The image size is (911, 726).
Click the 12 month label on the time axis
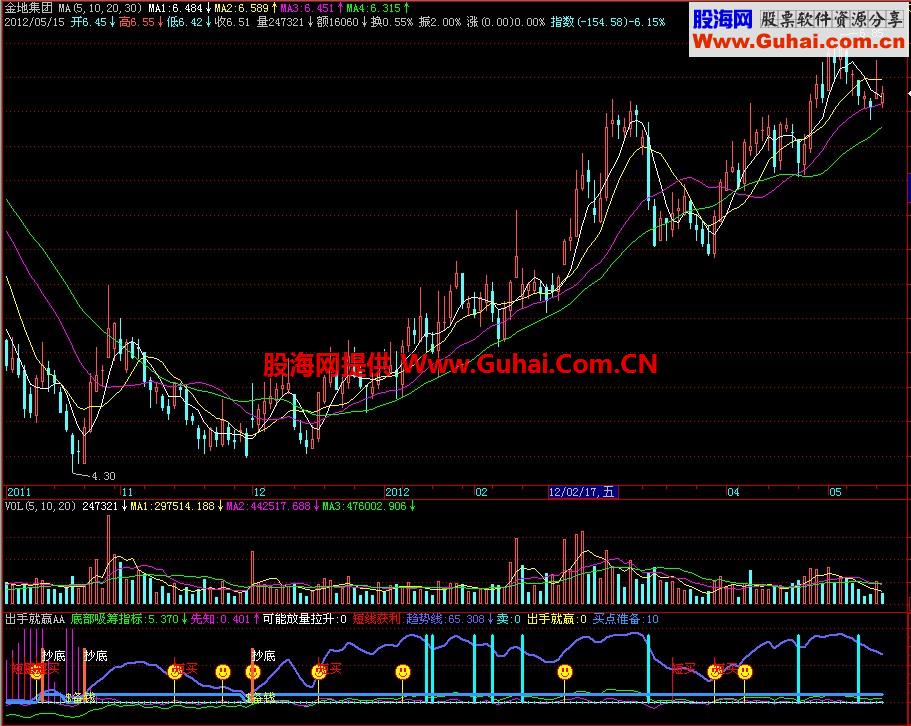[259, 492]
